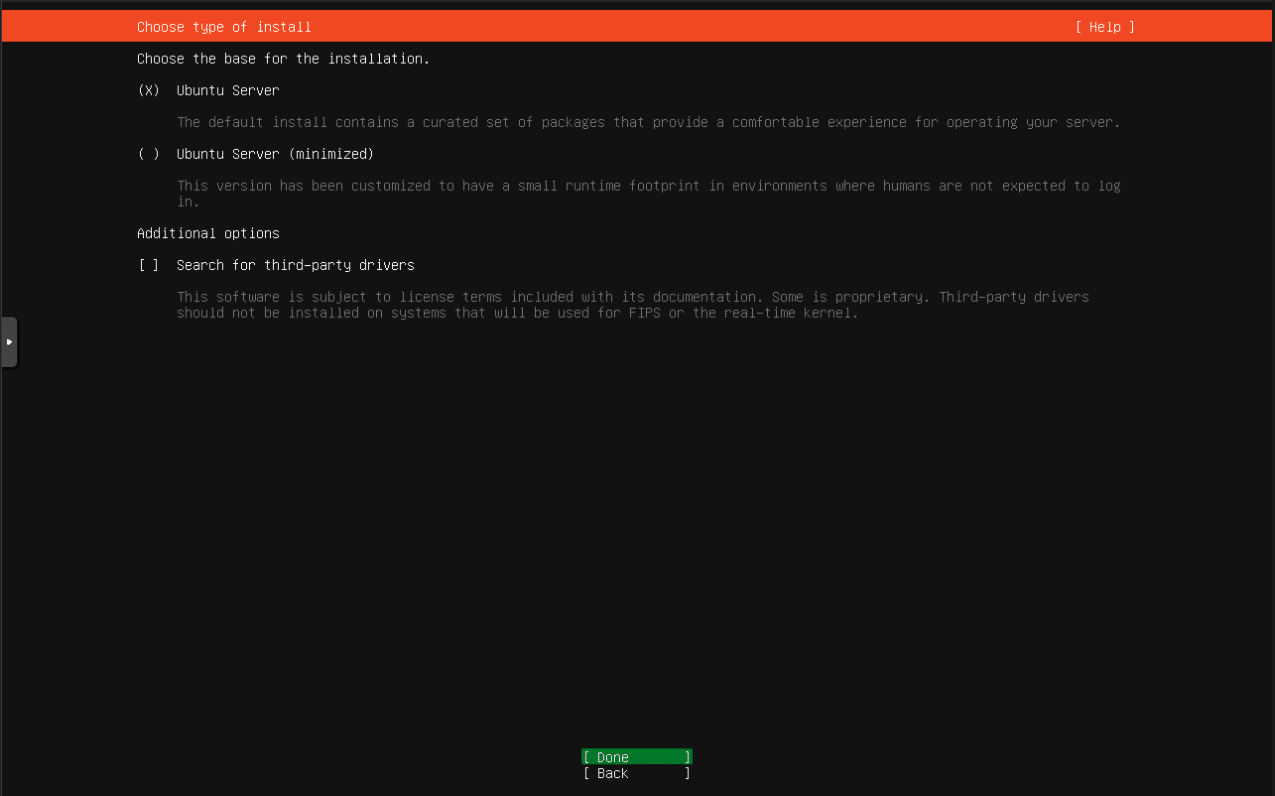
Task: Click the curated packages description line
Action: (x=648, y=122)
